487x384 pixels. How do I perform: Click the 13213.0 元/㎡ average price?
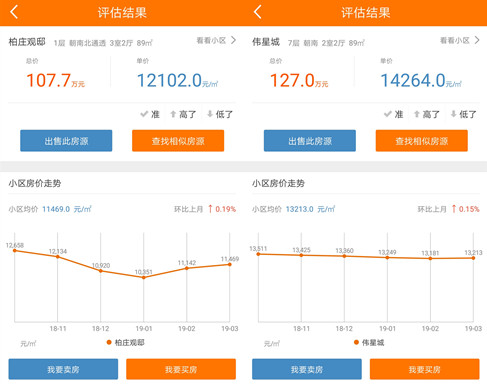pyautogui.click(x=310, y=209)
